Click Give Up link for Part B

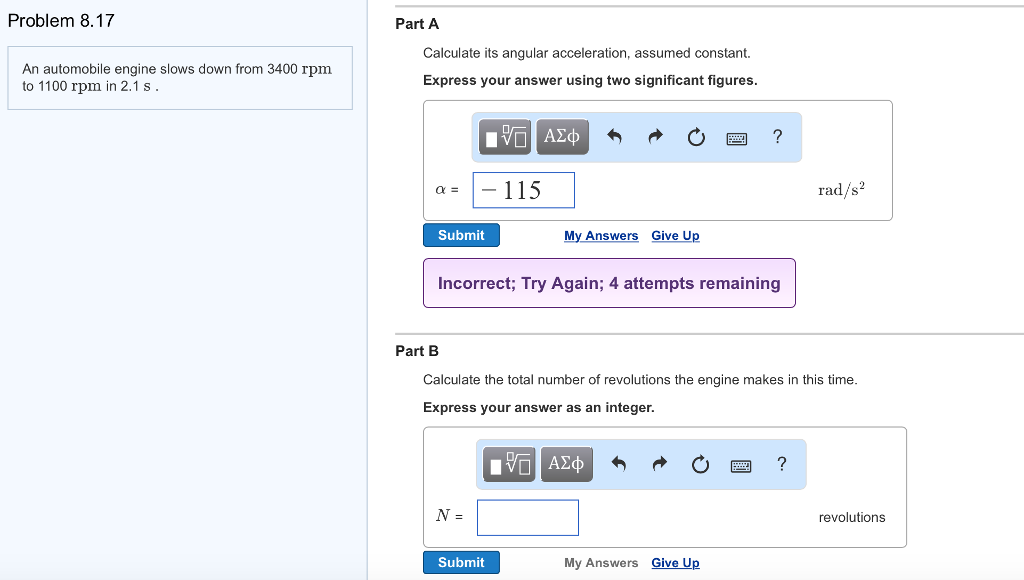[675, 563]
